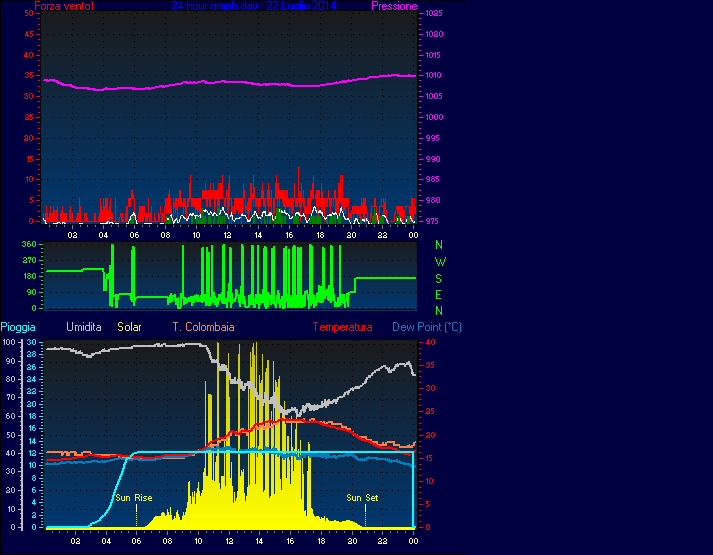Screen dimensions: 713x555
Task: Click cyan "16" on the rain axis
Action: pyautogui.click(x=31, y=429)
